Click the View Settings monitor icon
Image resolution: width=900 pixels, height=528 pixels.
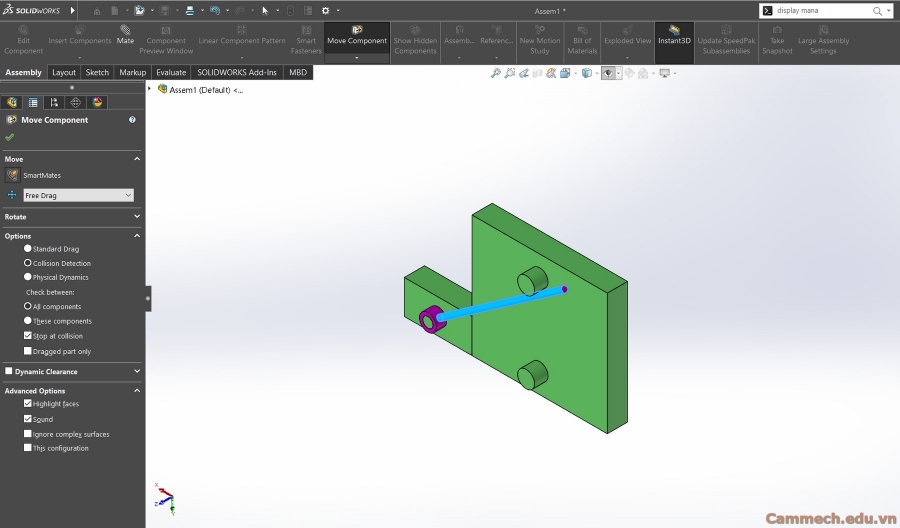[x=665, y=73]
